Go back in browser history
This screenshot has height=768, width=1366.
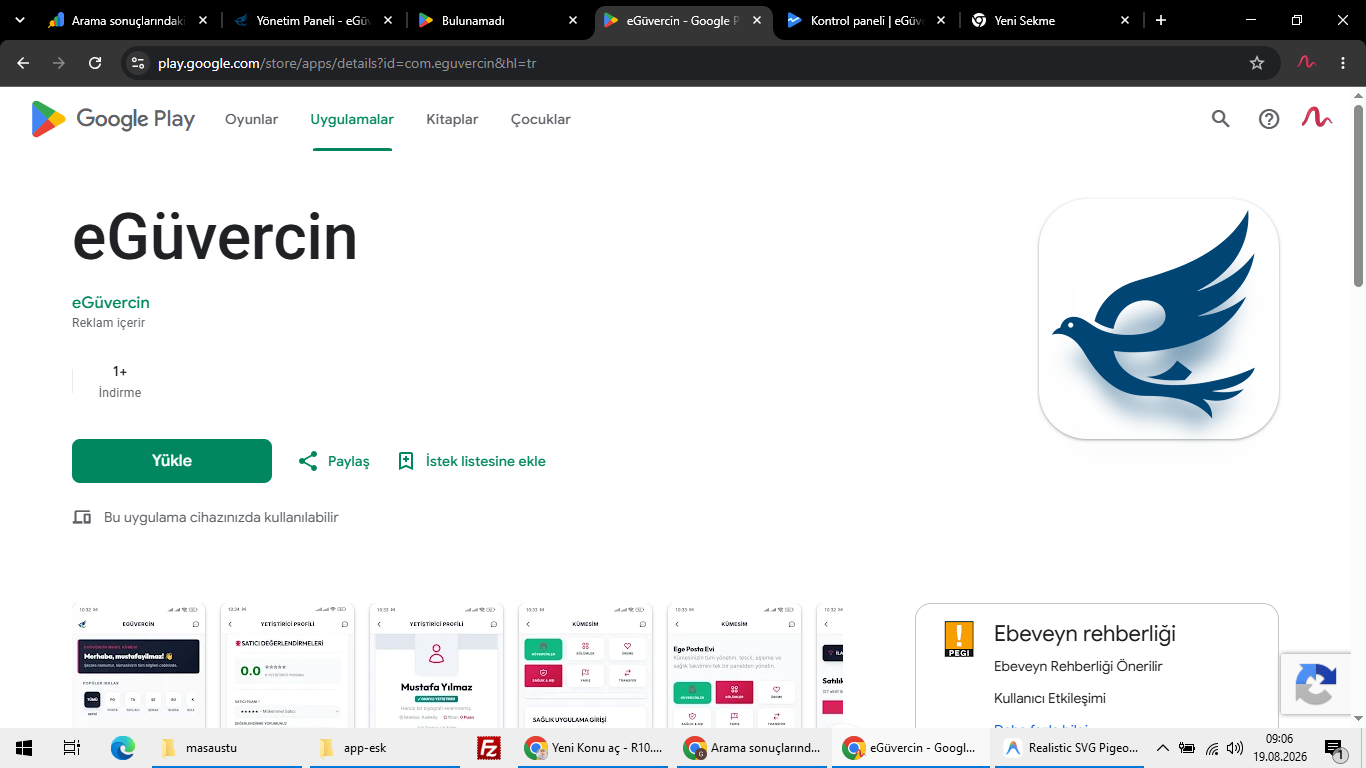[23, 63]
